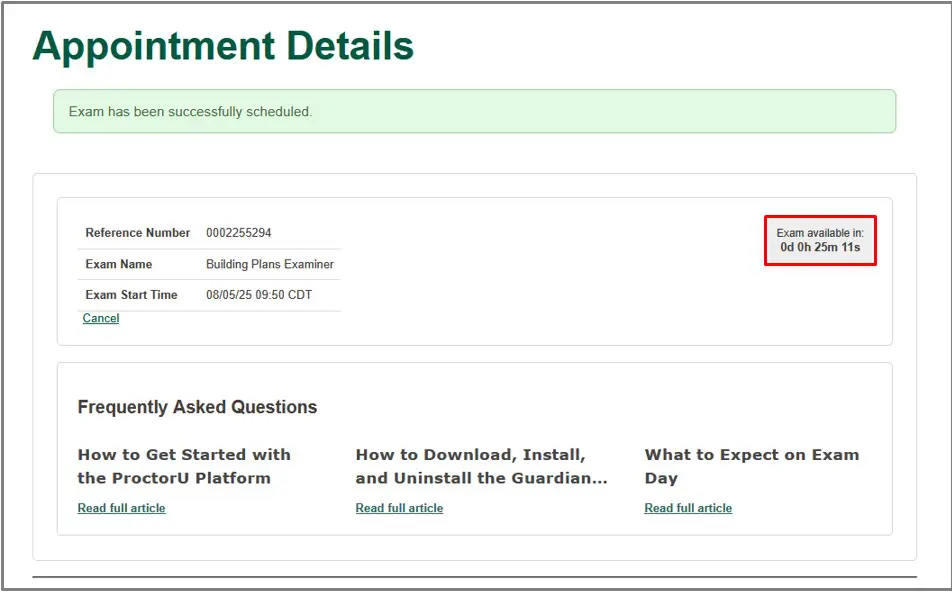Open Read full article for ProctorU Platform
The image size is (952, 592).
(x=121, y=508)
